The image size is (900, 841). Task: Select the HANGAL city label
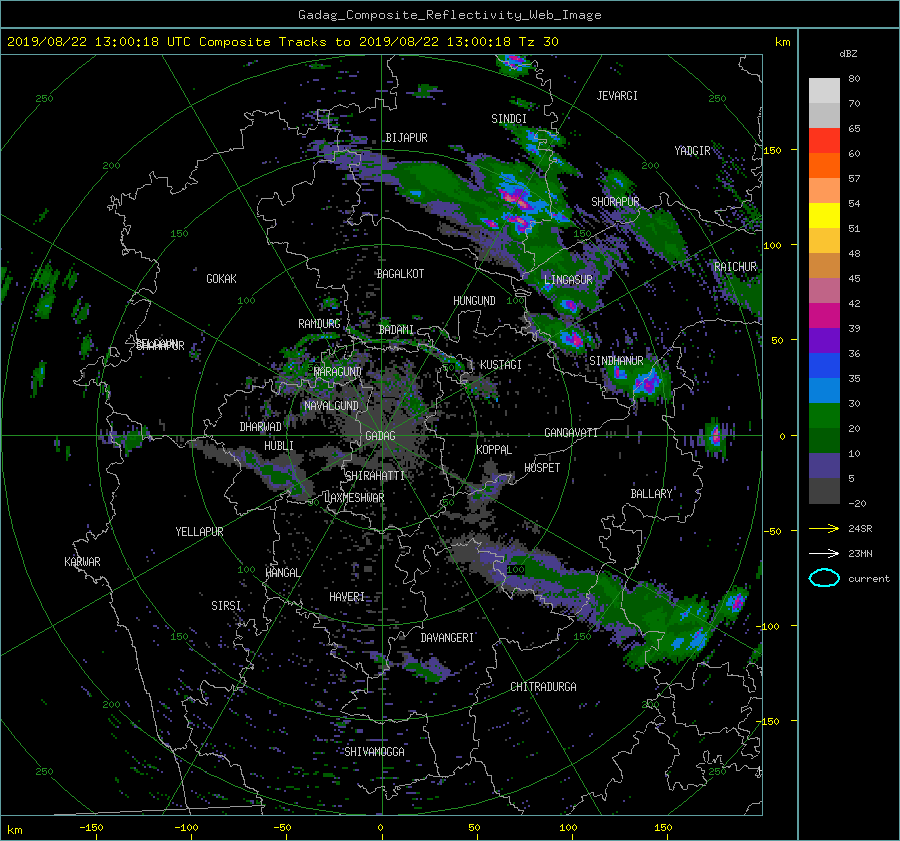point(282,573)
